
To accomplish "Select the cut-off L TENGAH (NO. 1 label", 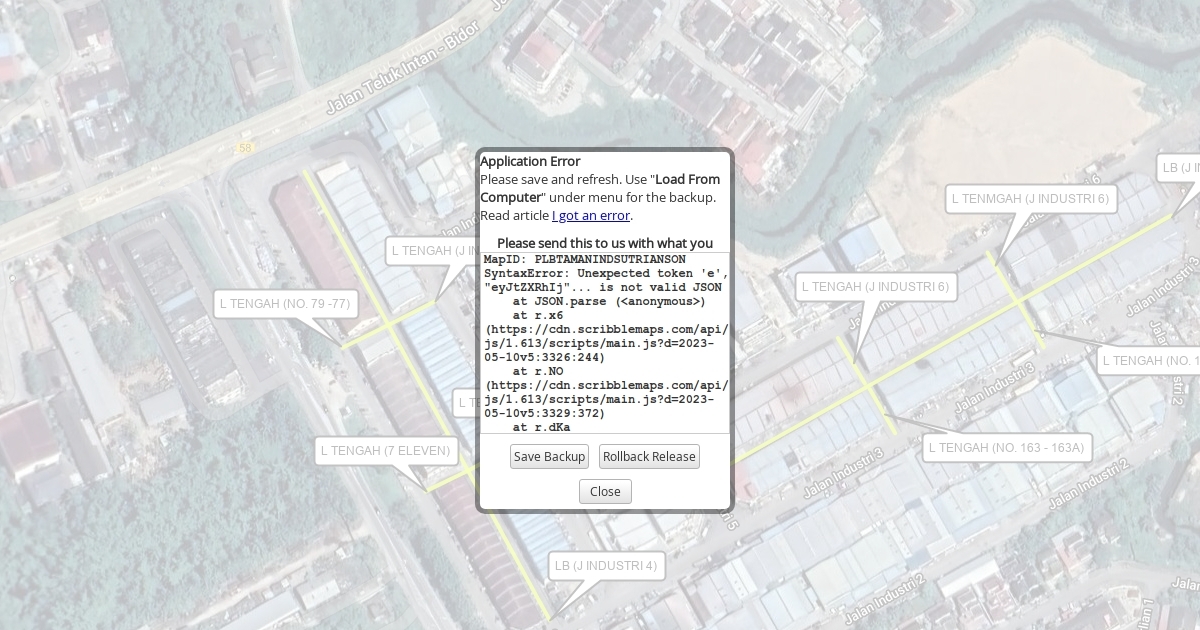I will coord(1148,361).
